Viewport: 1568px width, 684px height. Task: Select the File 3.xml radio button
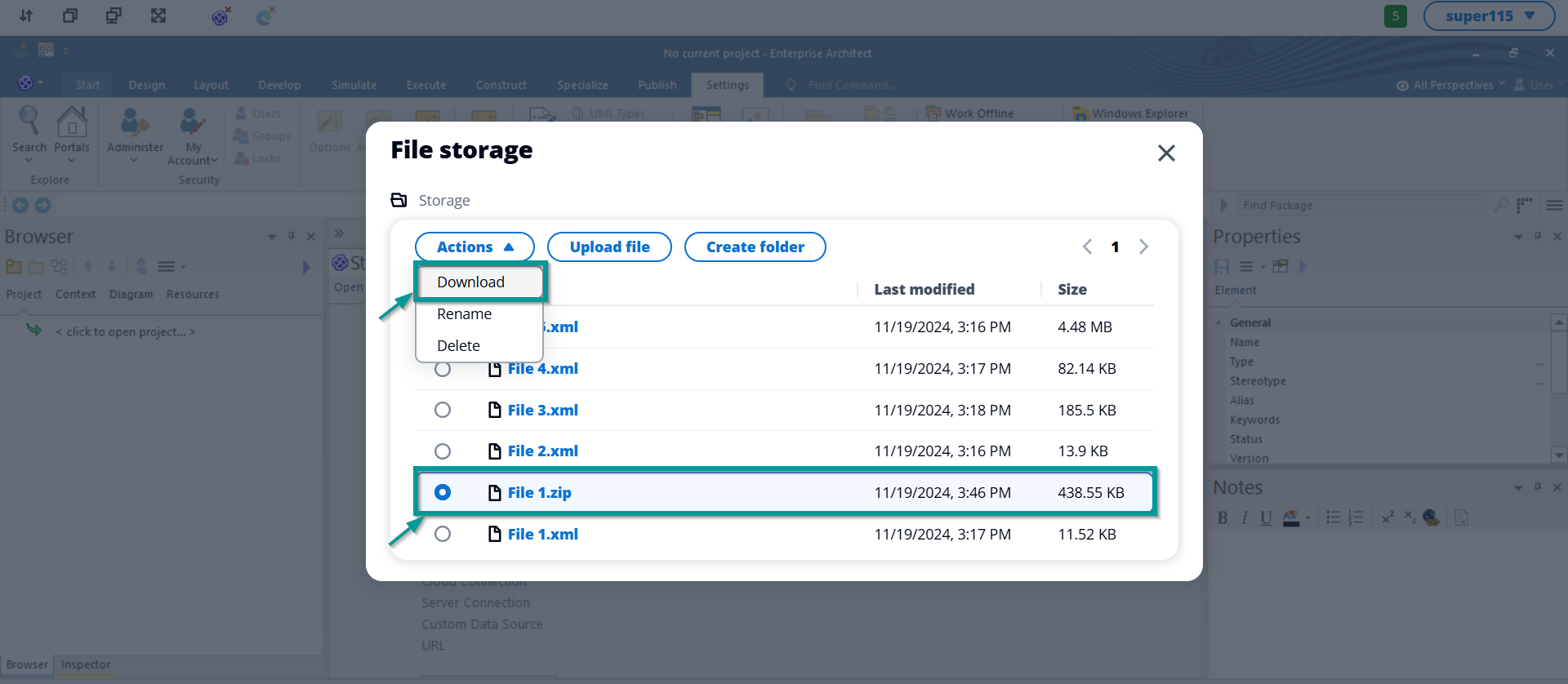pyautogui.click(x=443, y=410)
